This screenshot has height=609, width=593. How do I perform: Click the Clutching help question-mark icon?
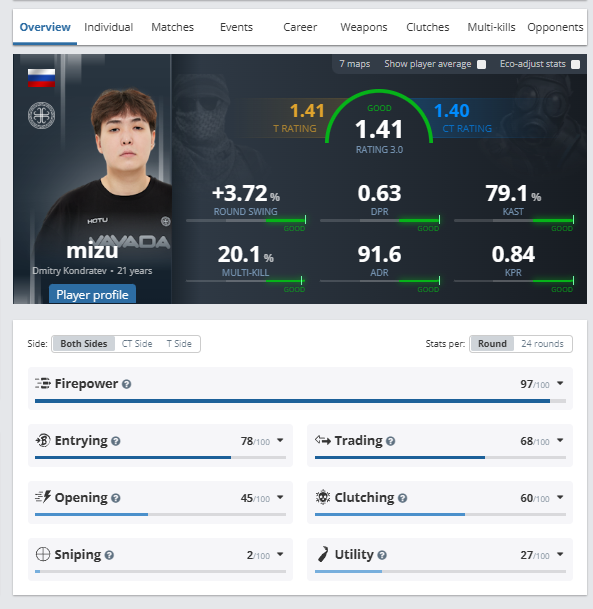[402, 498]
